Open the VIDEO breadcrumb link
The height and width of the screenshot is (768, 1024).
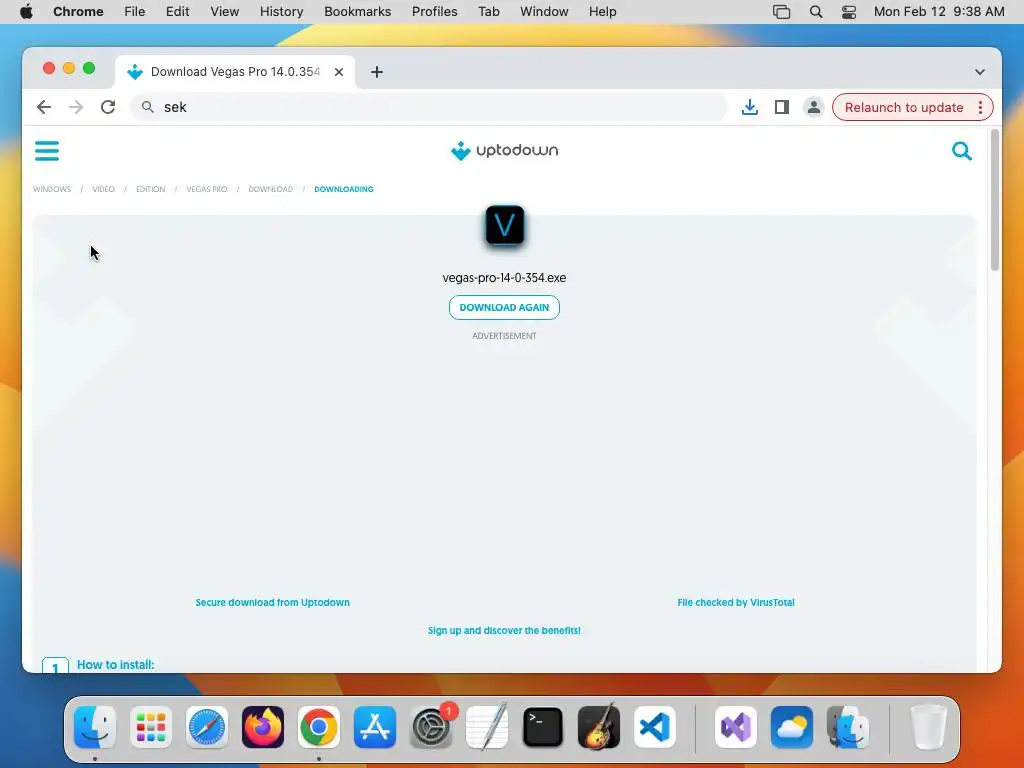(103, 189)
